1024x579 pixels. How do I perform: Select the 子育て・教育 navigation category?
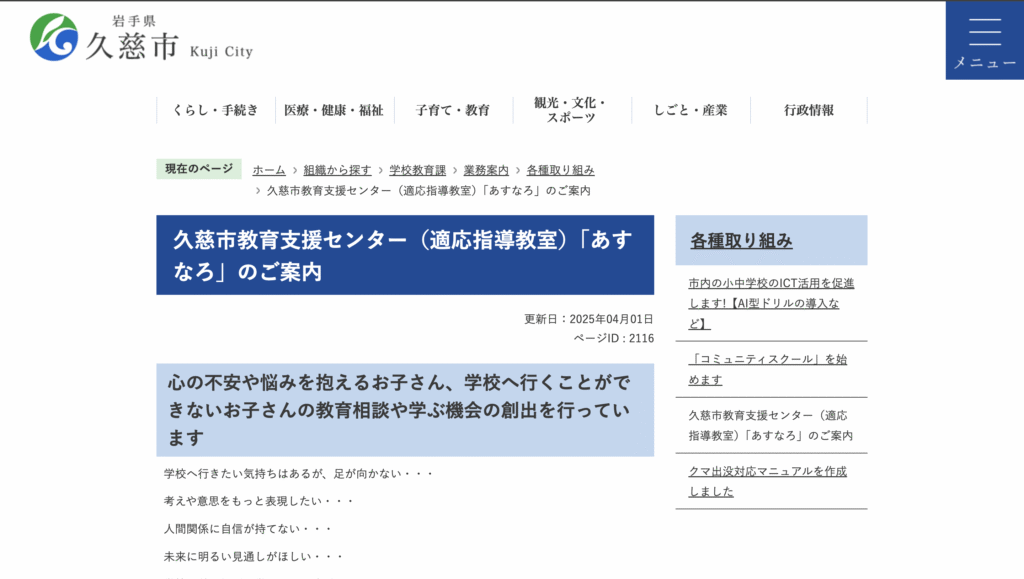[x=453, y=109]
